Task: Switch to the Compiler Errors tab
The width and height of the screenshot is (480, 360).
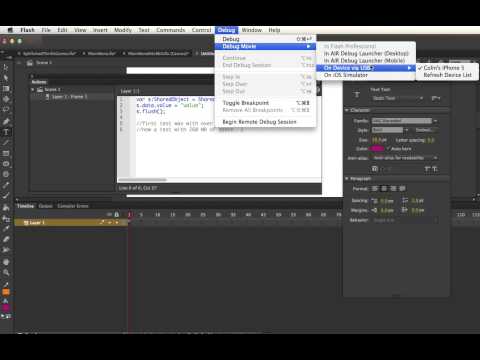Action: coord(73,206)
